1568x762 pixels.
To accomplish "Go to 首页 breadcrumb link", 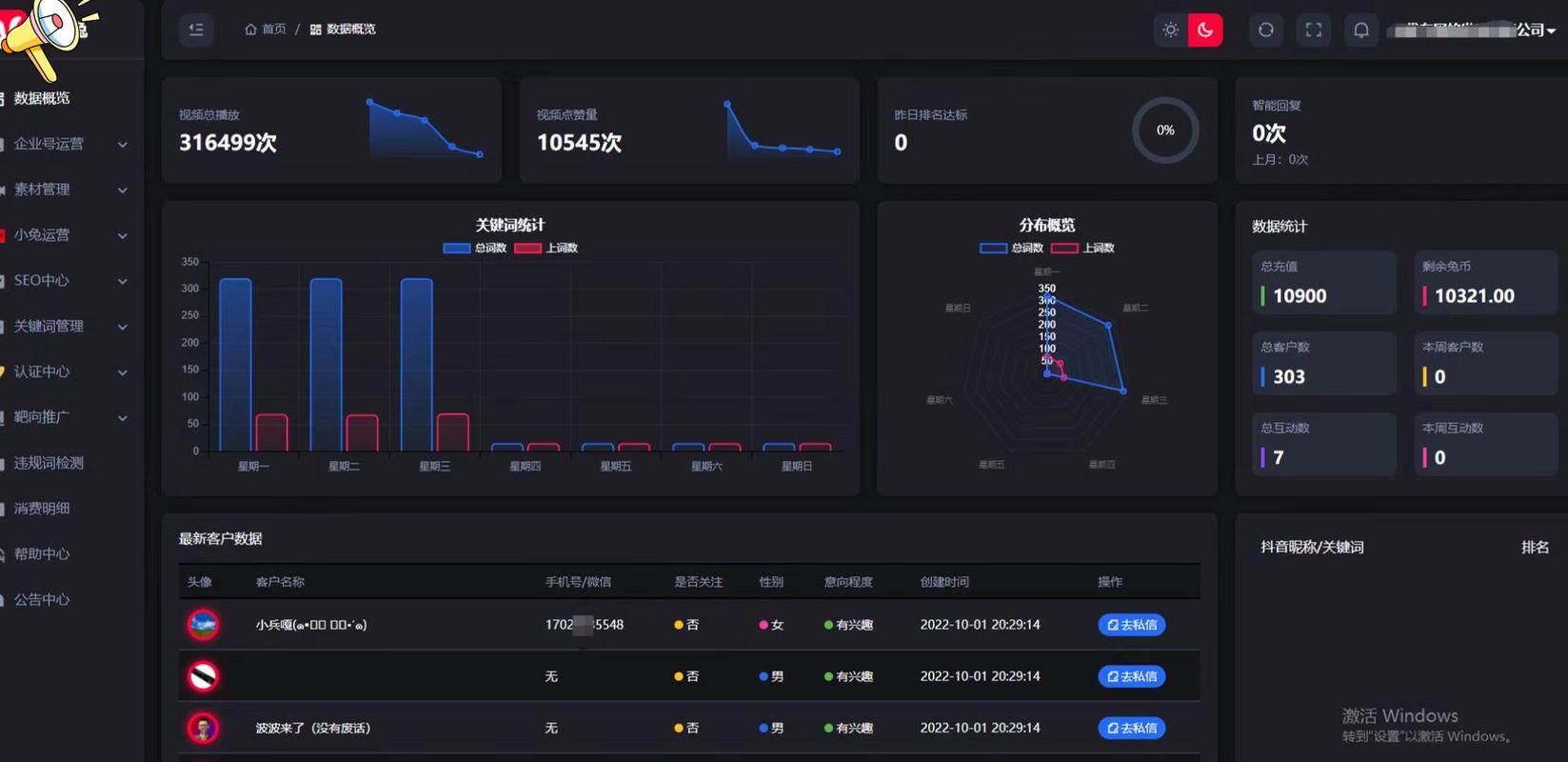I will click(x=274, y=30).
